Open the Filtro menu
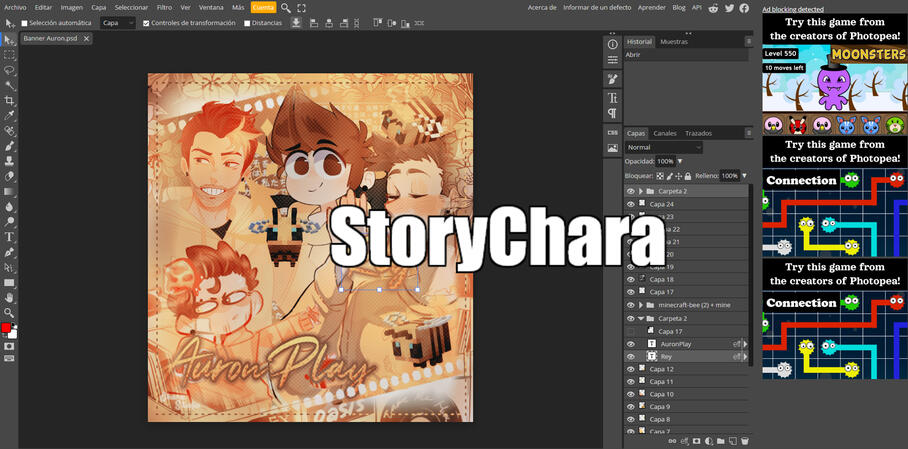 coord(164,7)
